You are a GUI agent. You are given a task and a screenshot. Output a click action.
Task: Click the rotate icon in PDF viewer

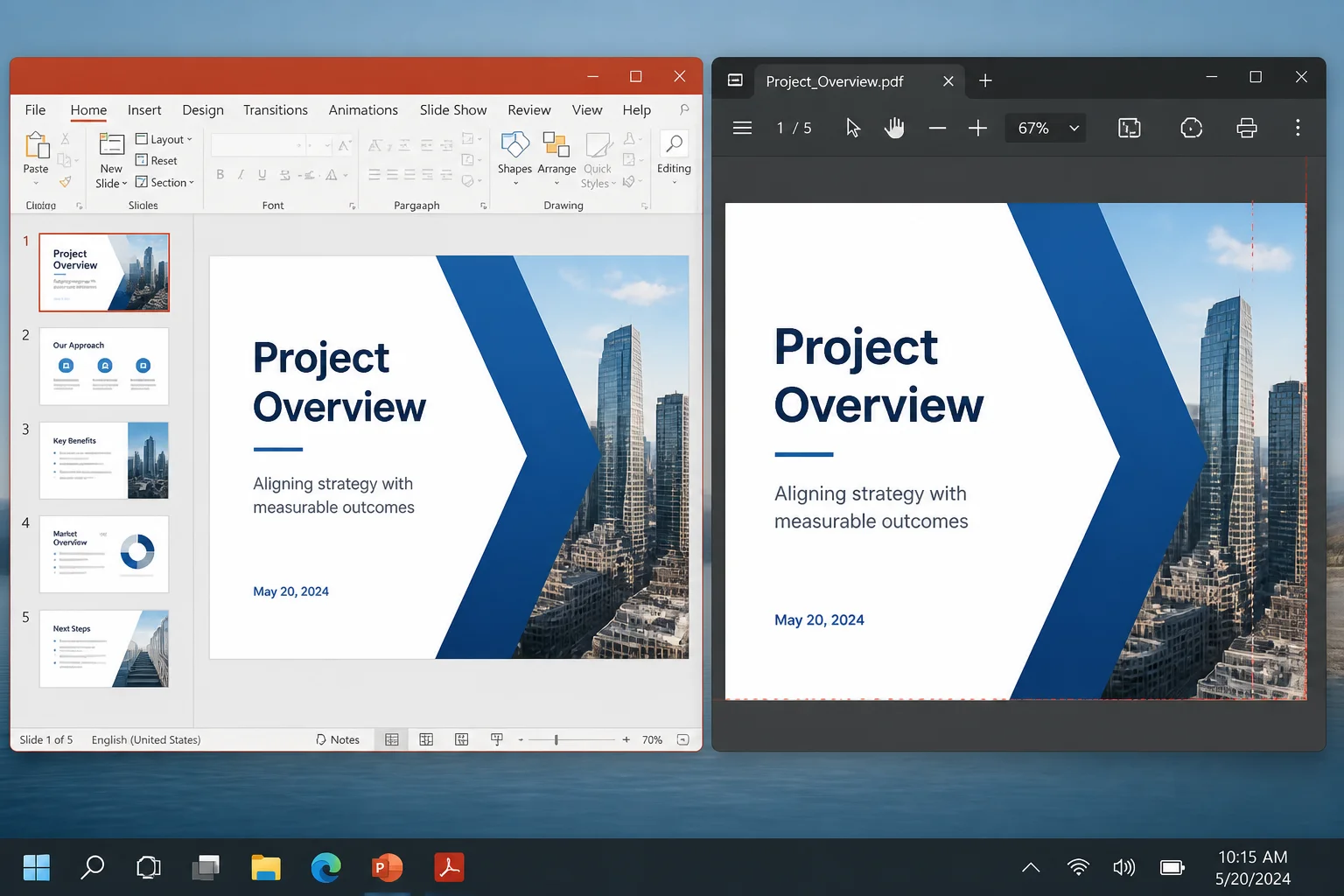coord(1191,128)
